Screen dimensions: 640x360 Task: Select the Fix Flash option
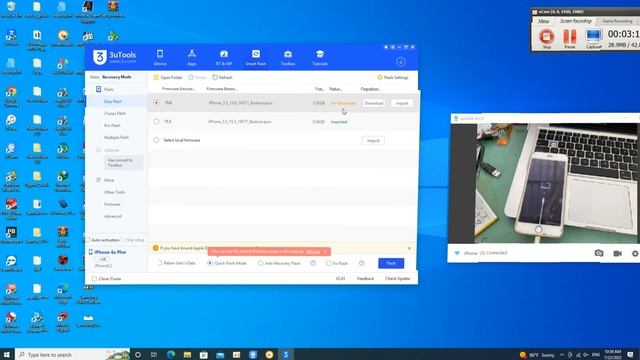[329, 263]
